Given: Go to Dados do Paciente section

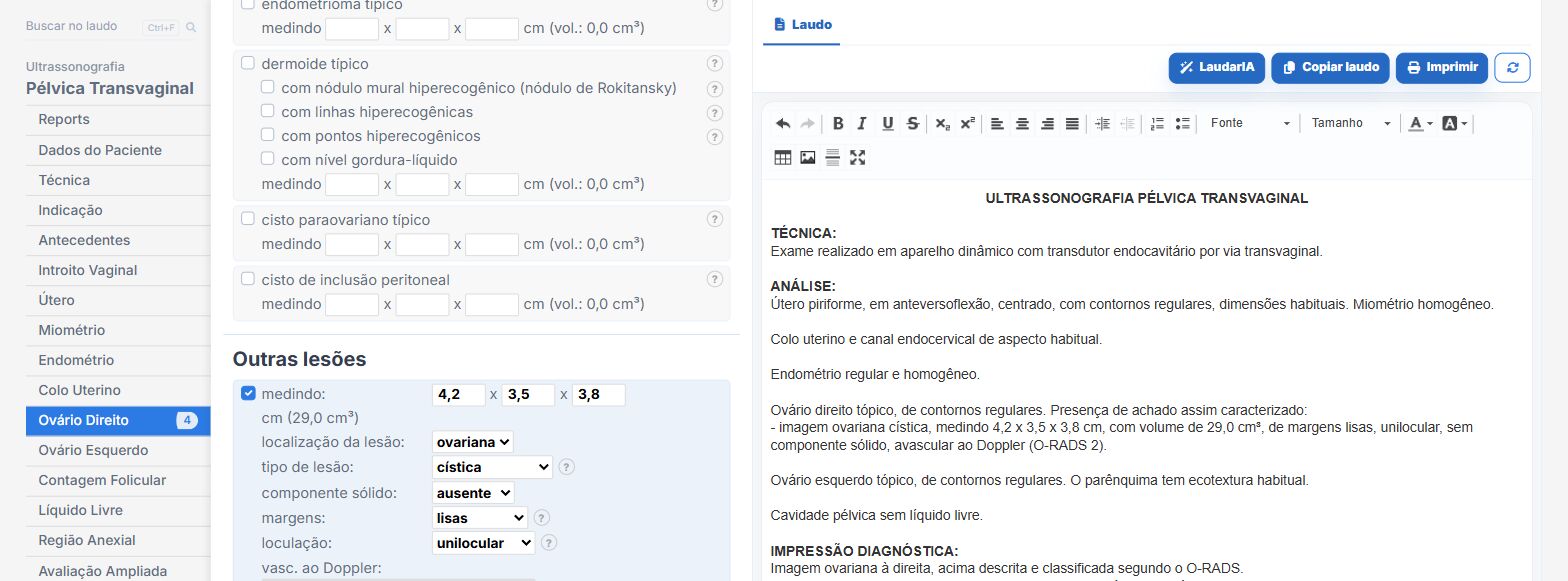Looking at the screenshot, I should (118, 150).
